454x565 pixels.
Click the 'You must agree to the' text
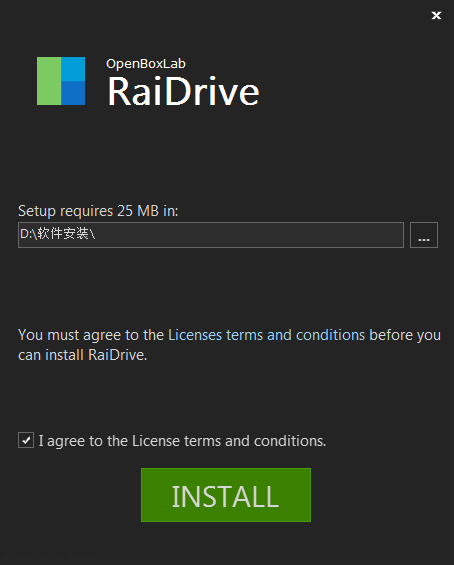91,335
